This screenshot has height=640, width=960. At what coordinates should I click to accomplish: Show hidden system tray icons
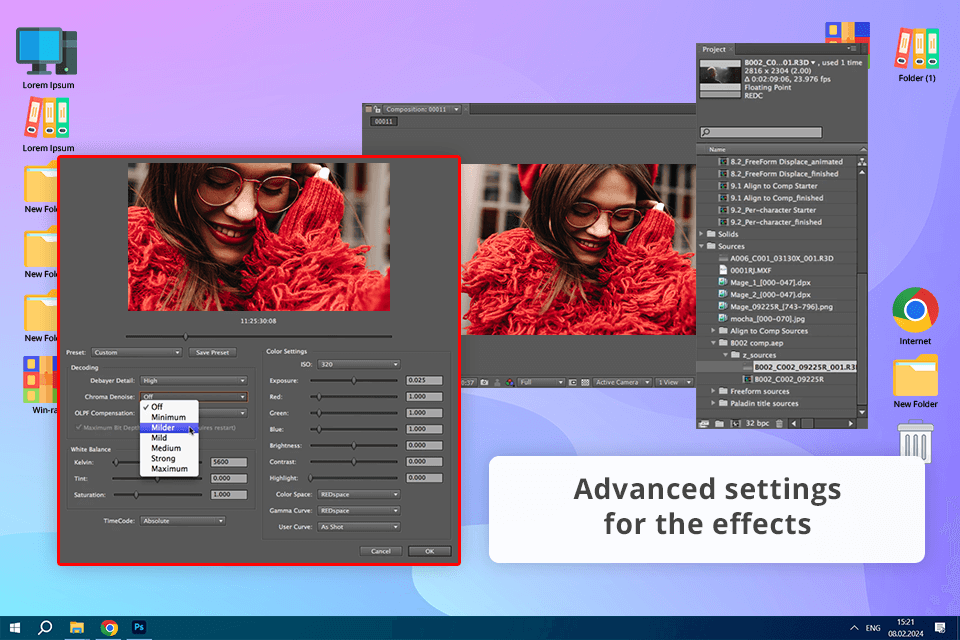[x=854, y=628]
